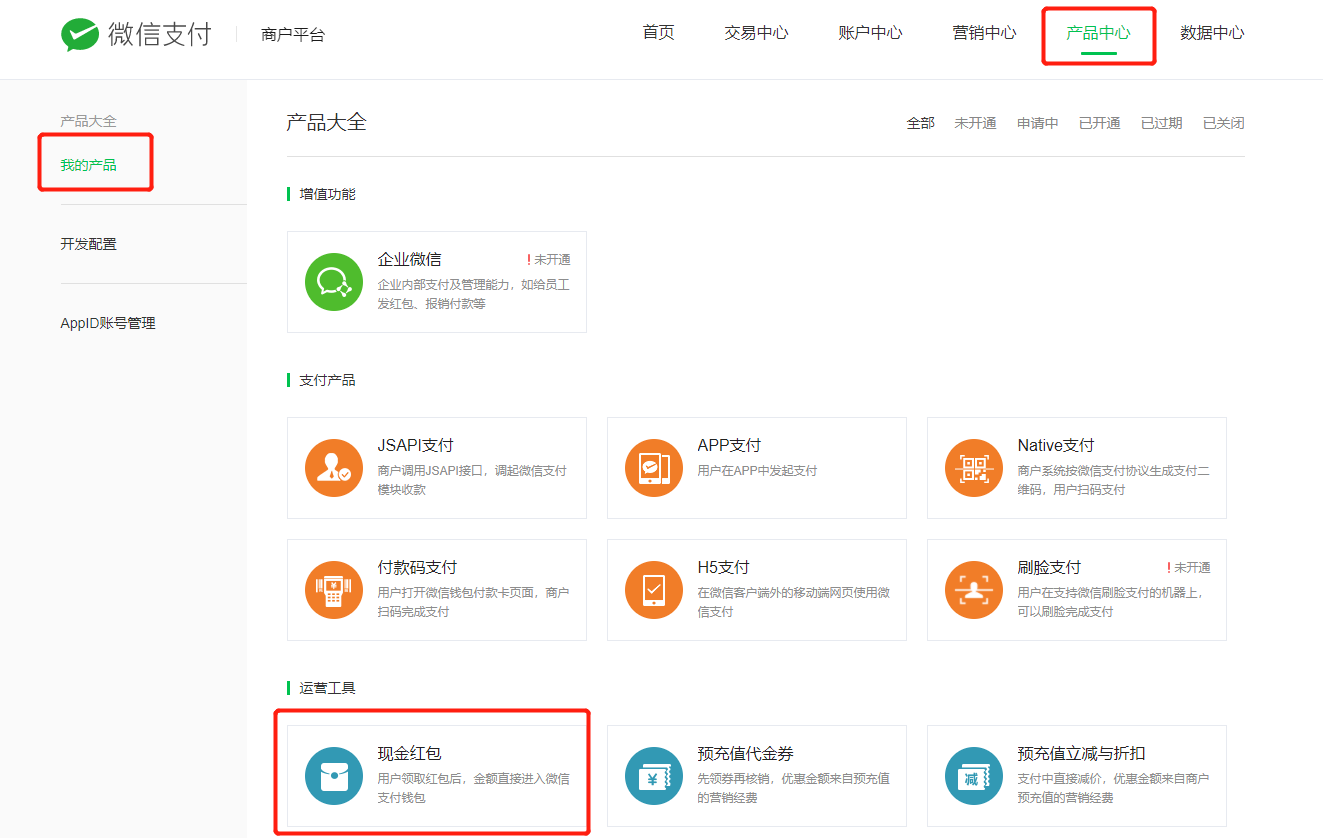The image size is (1323, 838).
Task: Open the 付款码支付 product title
Action: coord(417,567)
